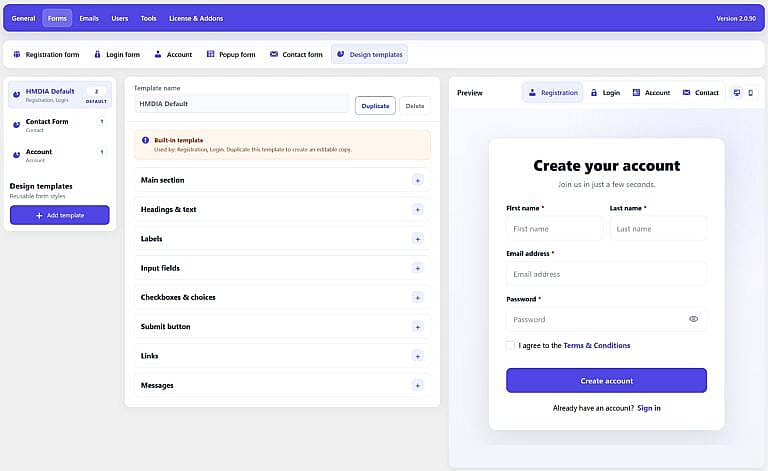
Task: Show the Login preview tab label
Action: [x=611, y=93]
